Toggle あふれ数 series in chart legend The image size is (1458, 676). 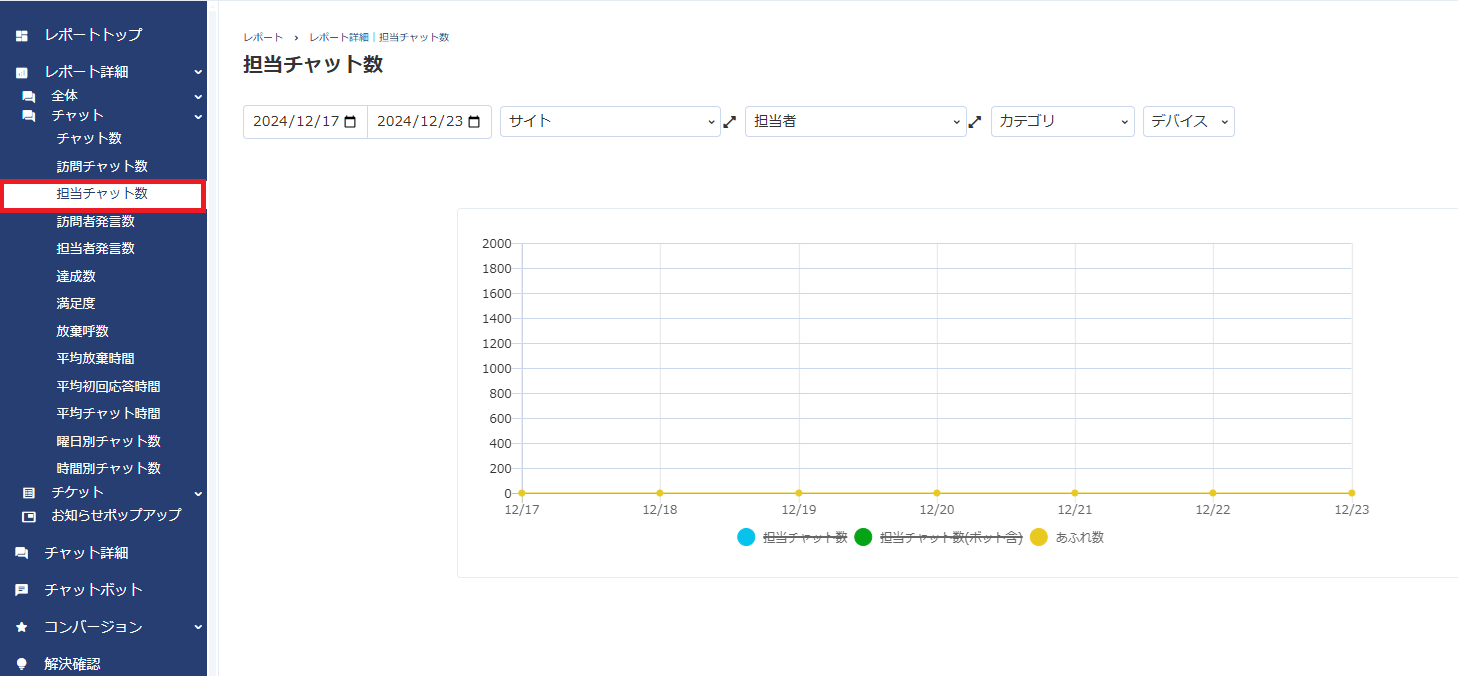tap(1080, 537)
